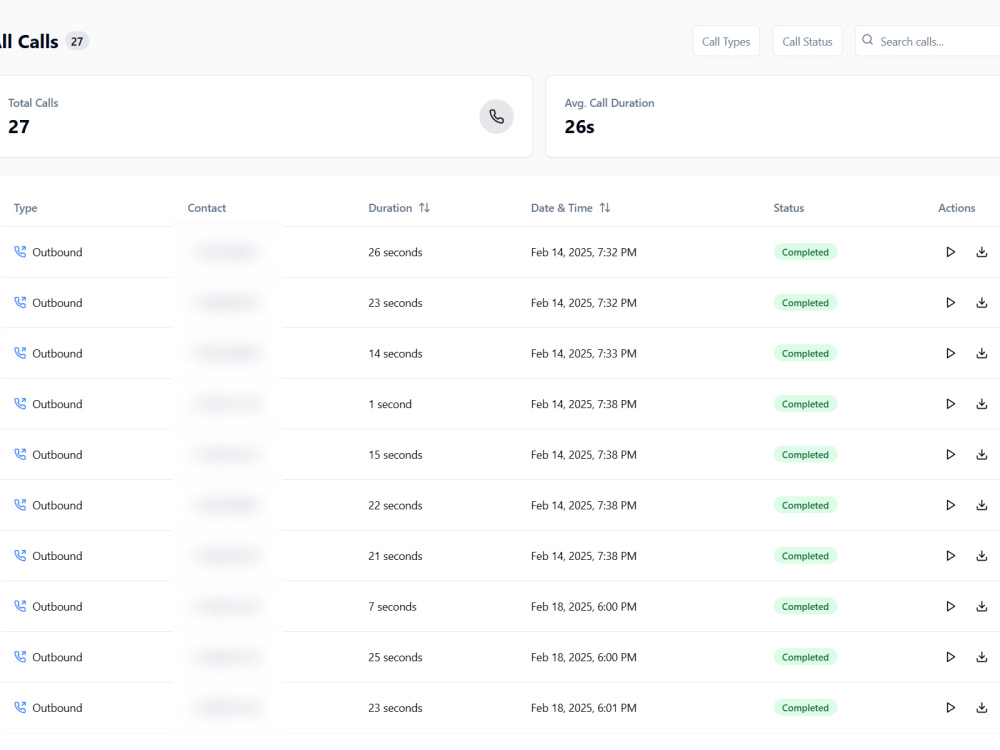Image resolution: width=1000 pixels, height=750 pixels.
Task: Click the "22 seconds" duration cell
Action: [x=395, y=505]
